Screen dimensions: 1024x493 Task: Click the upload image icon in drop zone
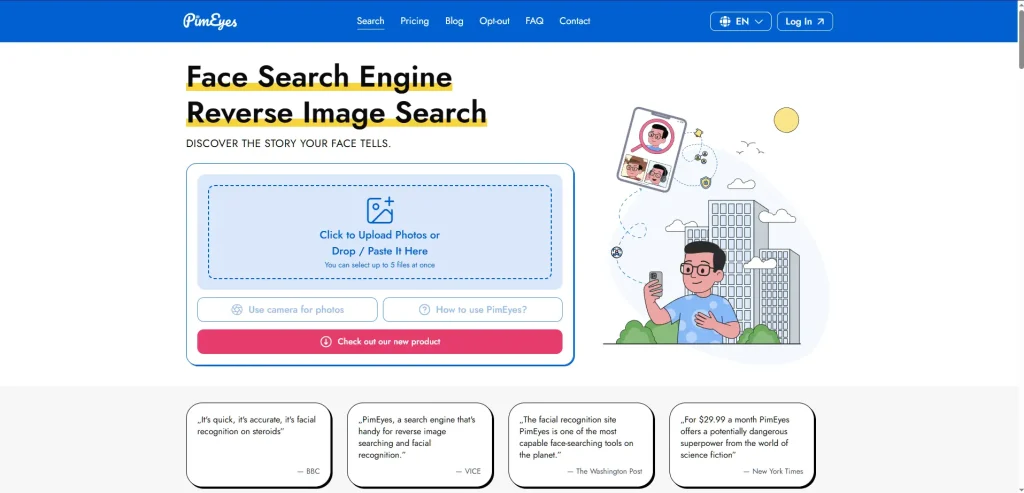pos(380,210)
